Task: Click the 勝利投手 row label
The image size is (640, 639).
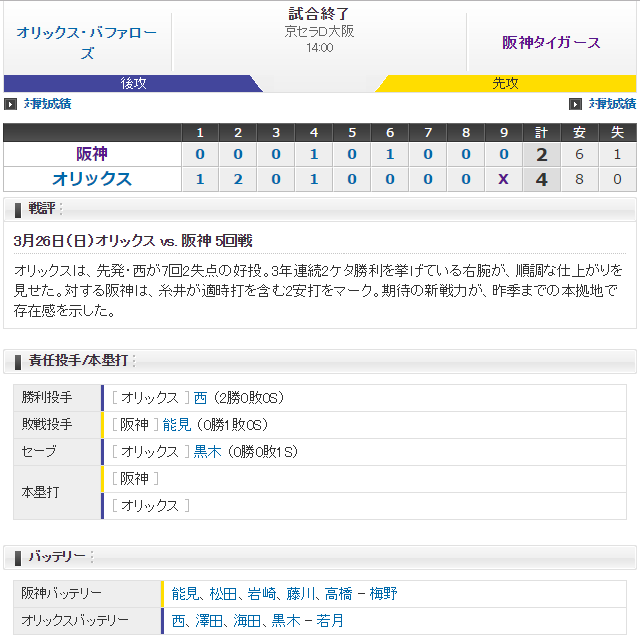Action: point(47,397)
